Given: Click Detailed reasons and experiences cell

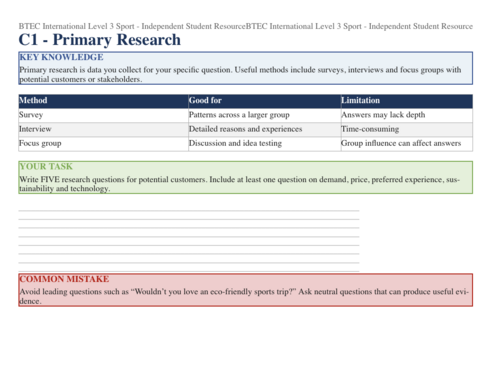Looking at the screenshot, I should pos(265,130).
